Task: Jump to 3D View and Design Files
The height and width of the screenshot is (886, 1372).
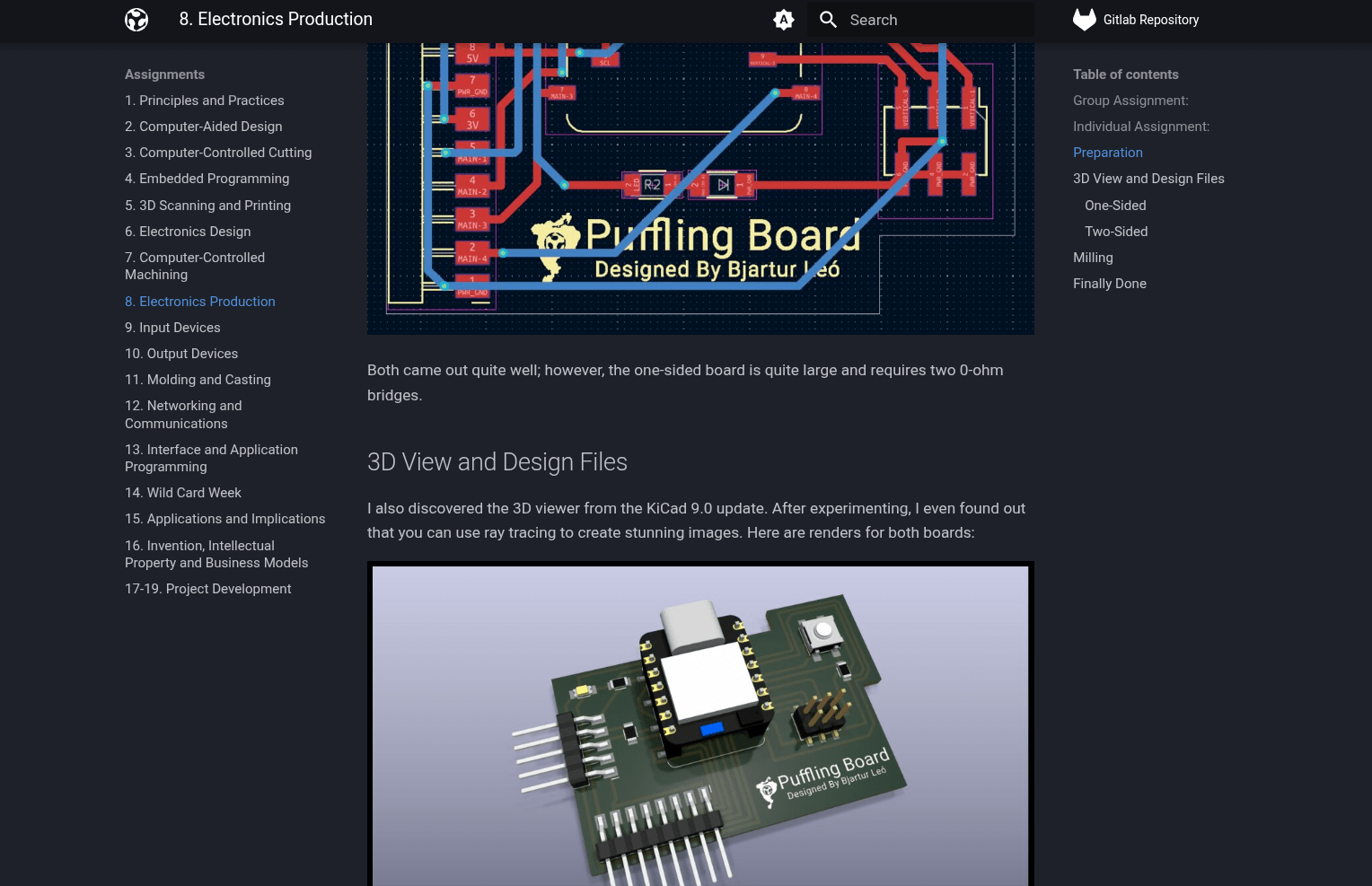Action: [x=1148, y=179]
